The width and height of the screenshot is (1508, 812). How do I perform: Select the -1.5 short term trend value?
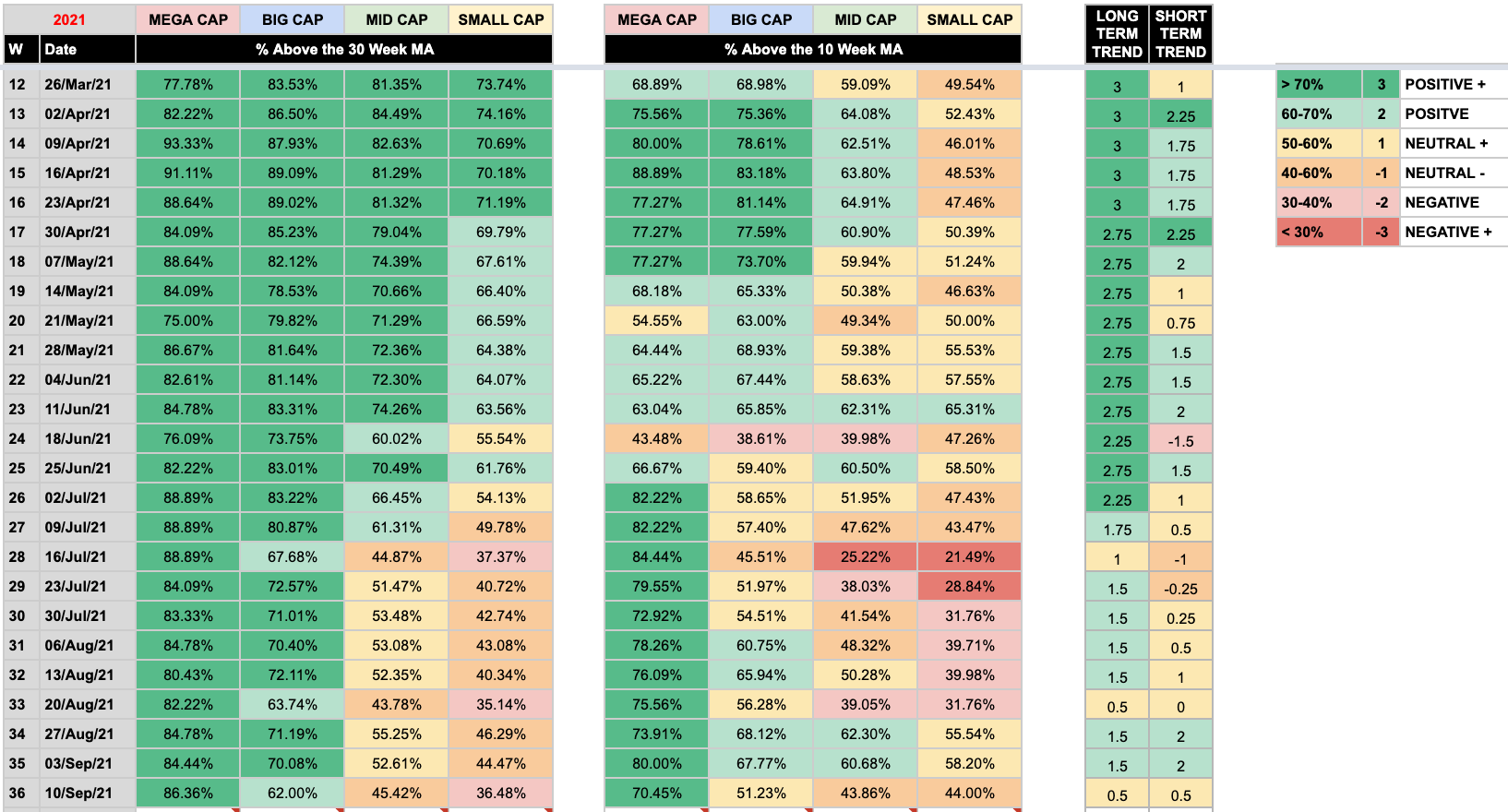pyautogui.click(x=1180, y=440)
